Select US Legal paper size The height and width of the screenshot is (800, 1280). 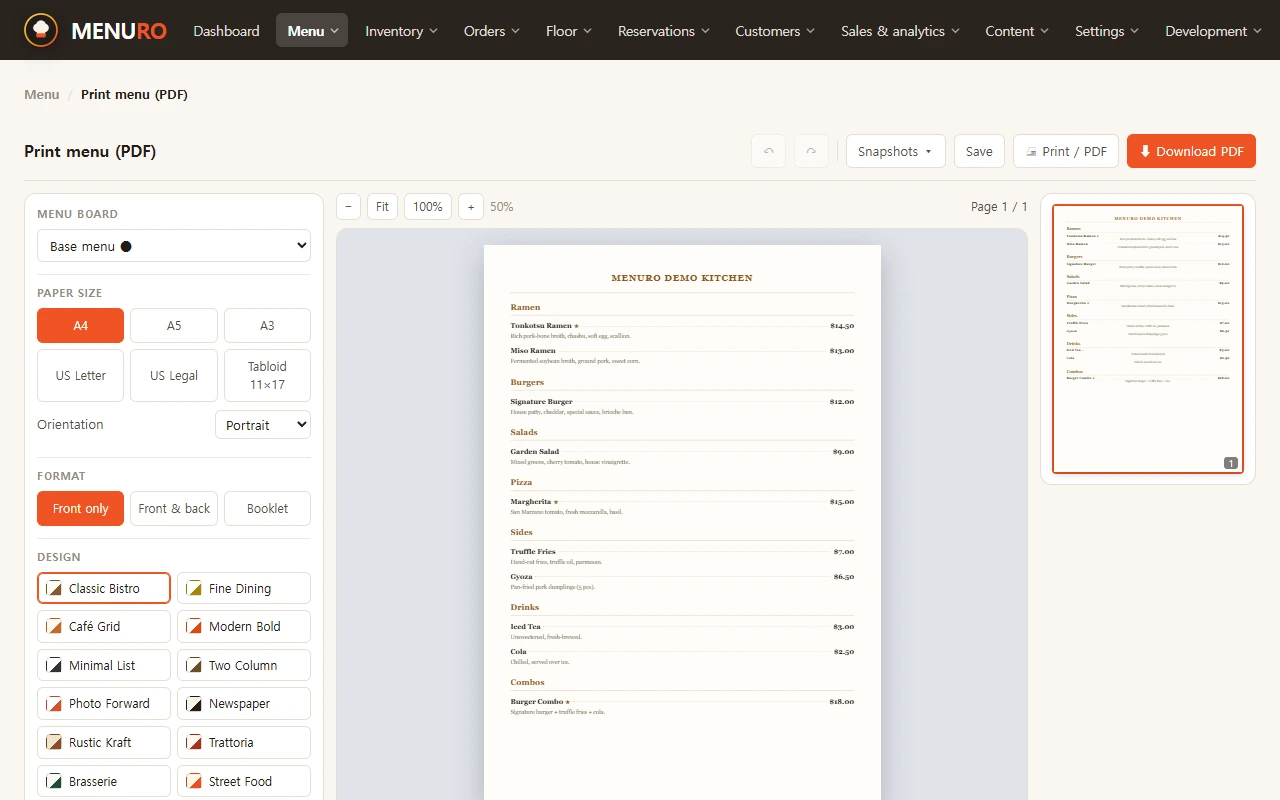tap(174, 376)
